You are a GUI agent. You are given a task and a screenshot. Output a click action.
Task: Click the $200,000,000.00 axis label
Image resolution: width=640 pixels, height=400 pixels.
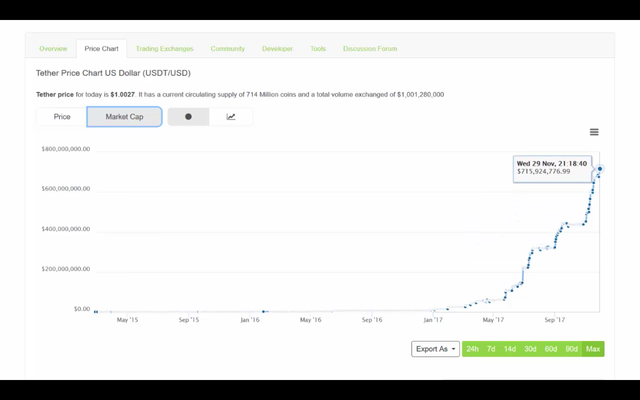(x=66, y=269)
